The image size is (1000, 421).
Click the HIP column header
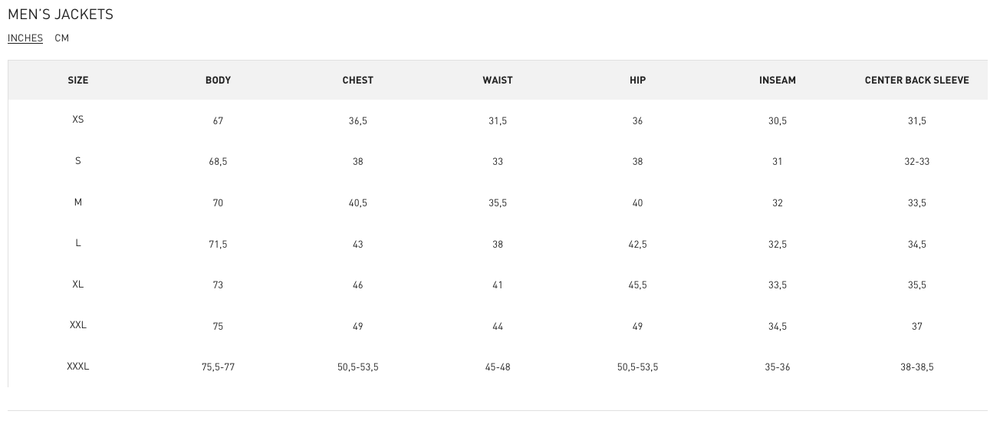coord(638,80)
